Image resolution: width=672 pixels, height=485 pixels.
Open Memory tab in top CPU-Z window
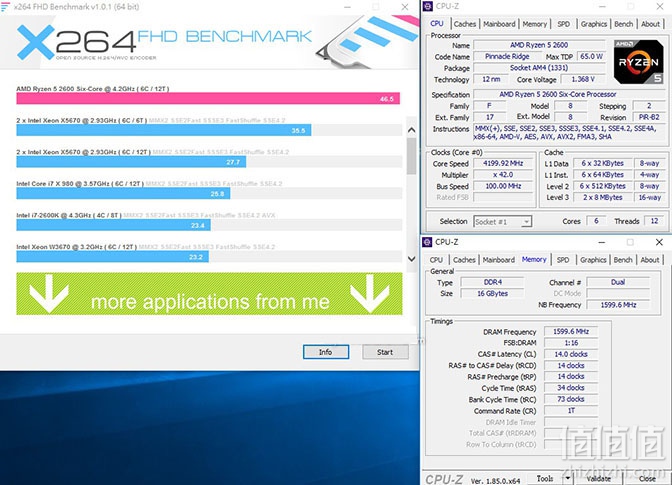534,24
